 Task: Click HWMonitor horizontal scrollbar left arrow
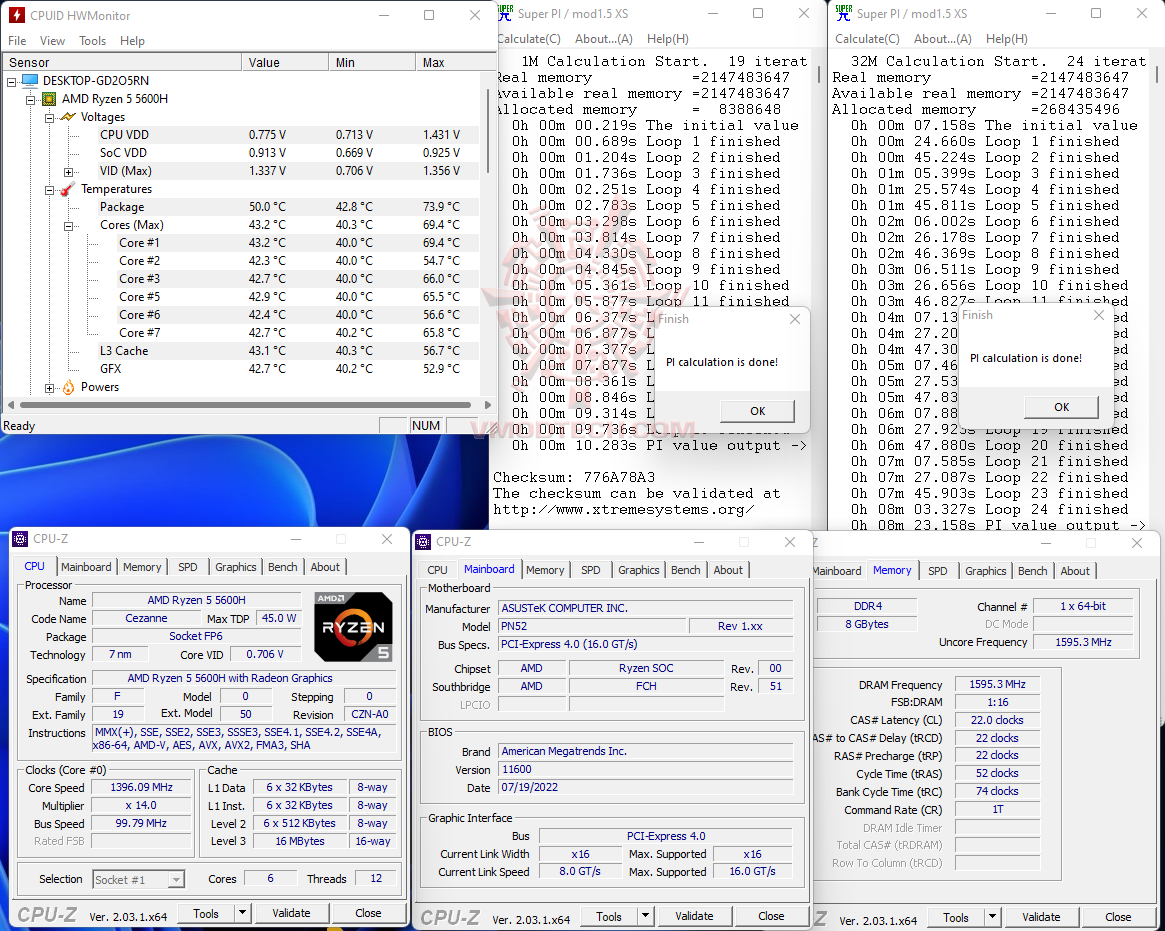tap(10, 405)
